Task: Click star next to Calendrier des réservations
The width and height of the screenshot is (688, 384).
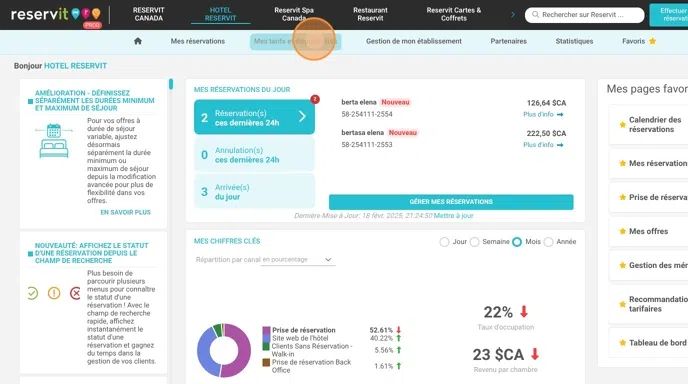Action: click(622, 125)
